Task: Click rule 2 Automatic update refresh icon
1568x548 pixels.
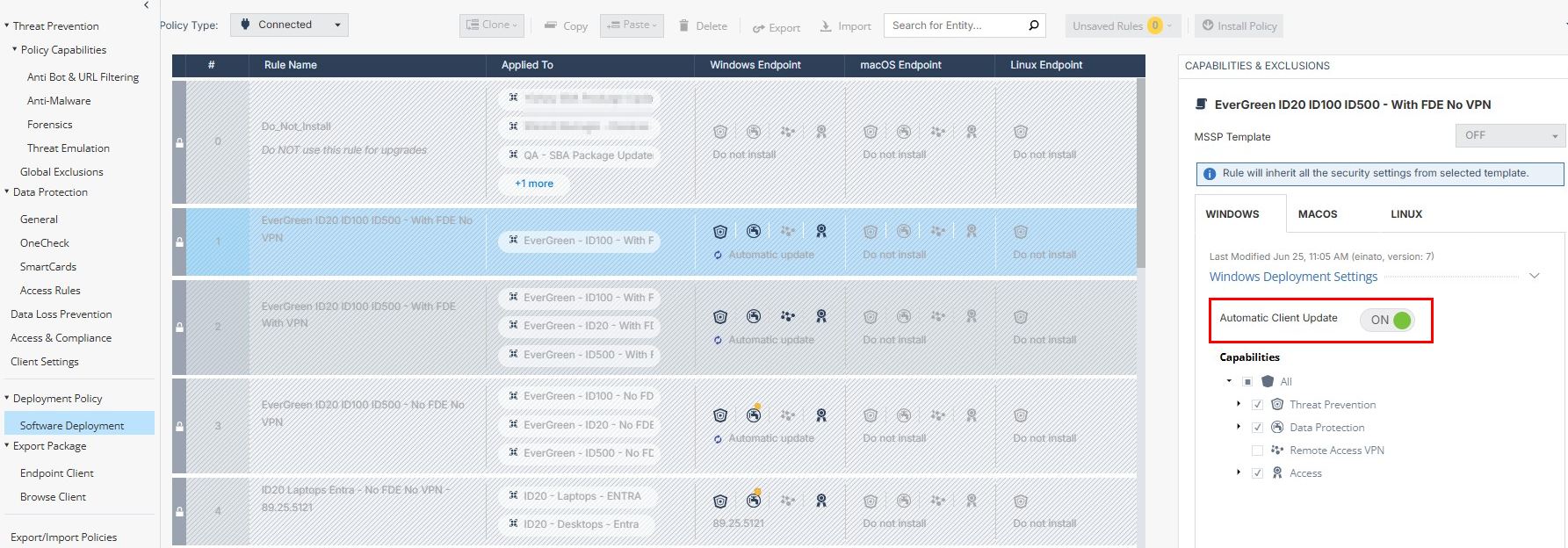Action: pos(718,340)
